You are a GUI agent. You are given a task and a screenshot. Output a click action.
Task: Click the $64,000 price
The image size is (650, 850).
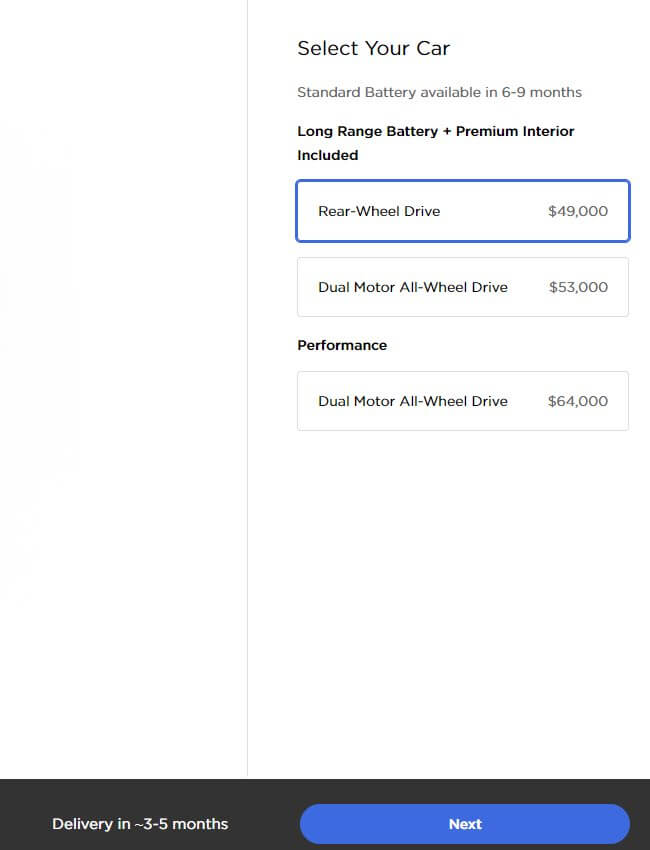click(x=577, y=401)
